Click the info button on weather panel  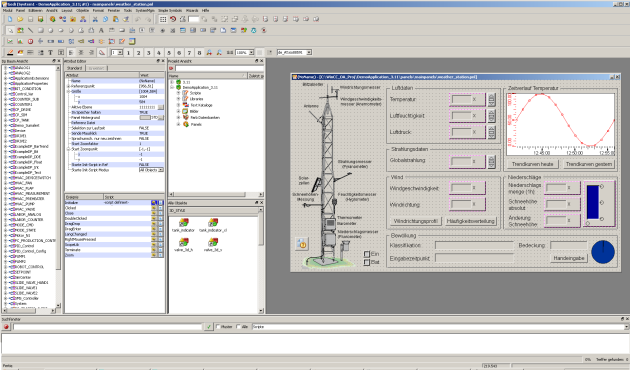click(302, 244)
